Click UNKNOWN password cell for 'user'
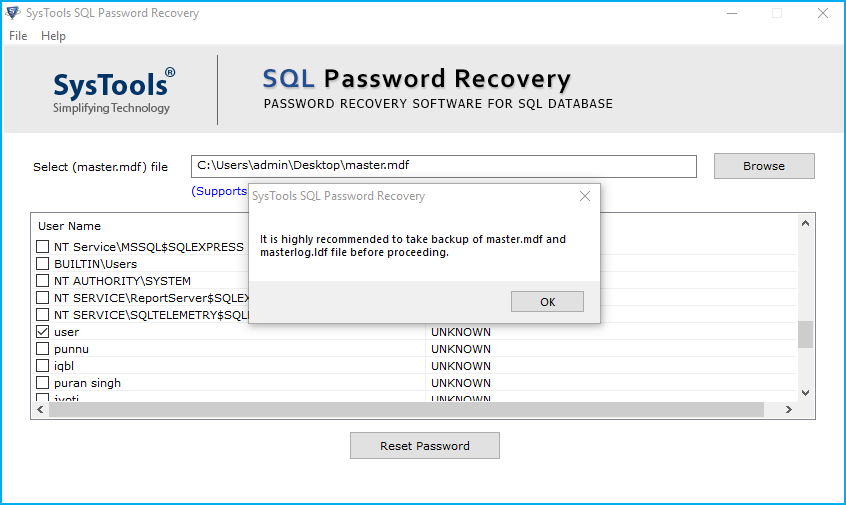This screenshot has width=846, height=505. click(461, 332)
